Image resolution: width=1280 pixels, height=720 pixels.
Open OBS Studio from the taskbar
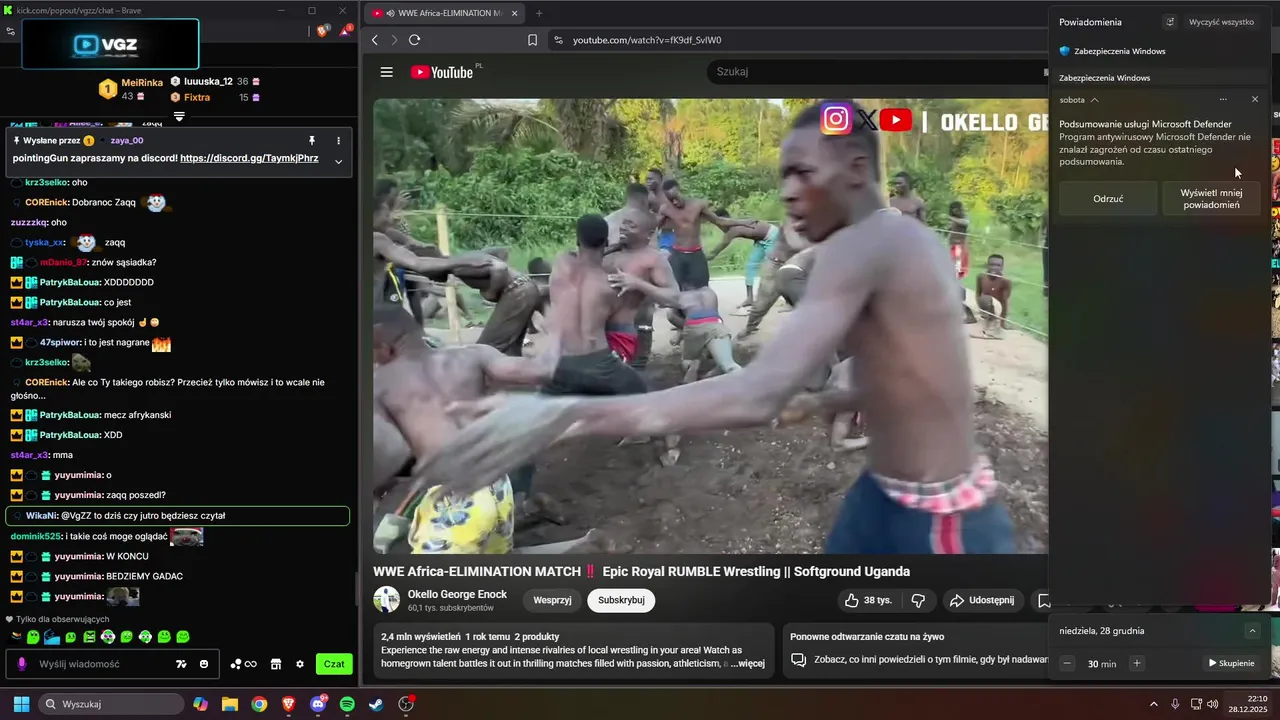pos(406,704)
